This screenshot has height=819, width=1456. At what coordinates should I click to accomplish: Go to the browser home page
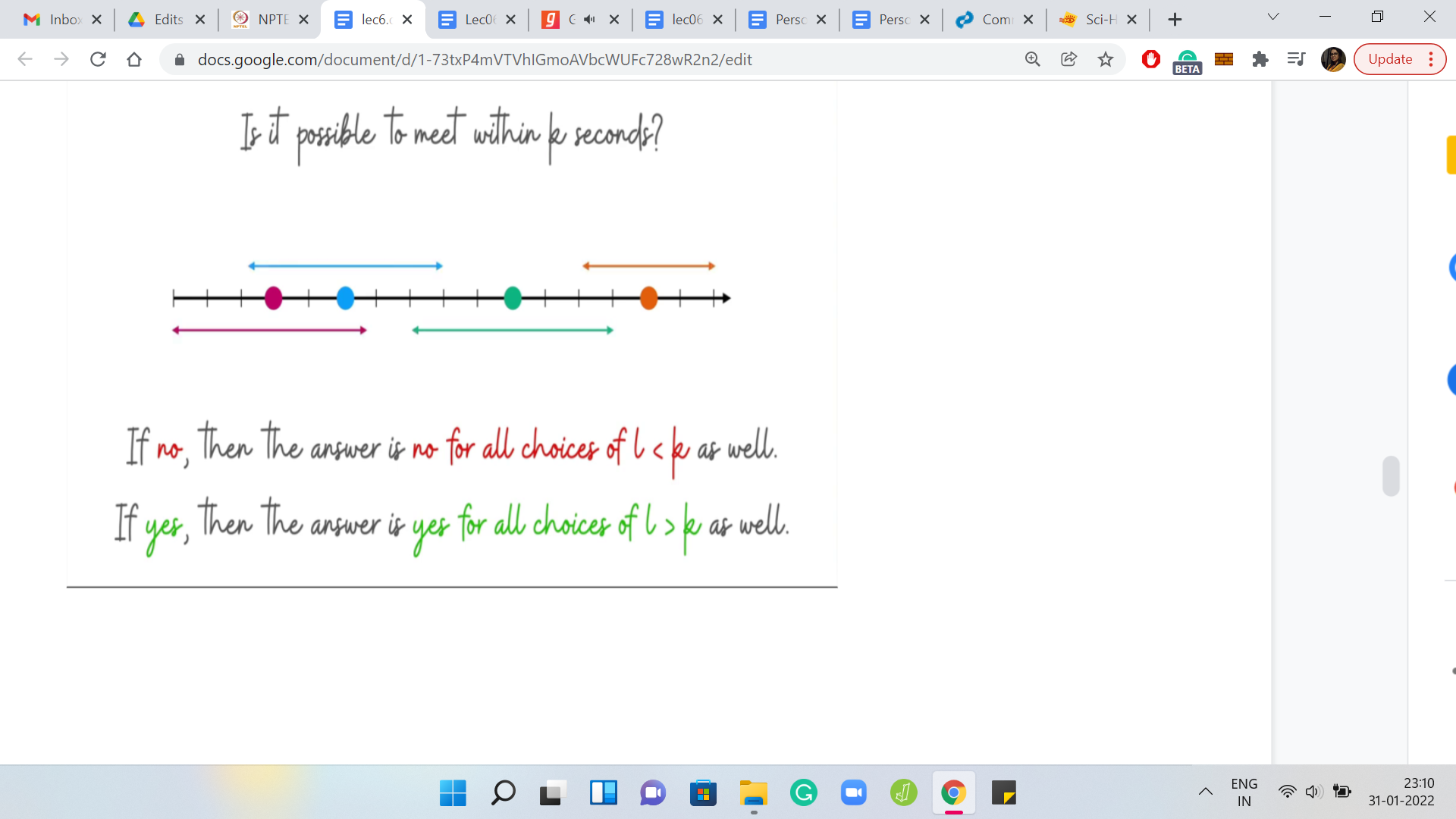(x=134, y=59)
